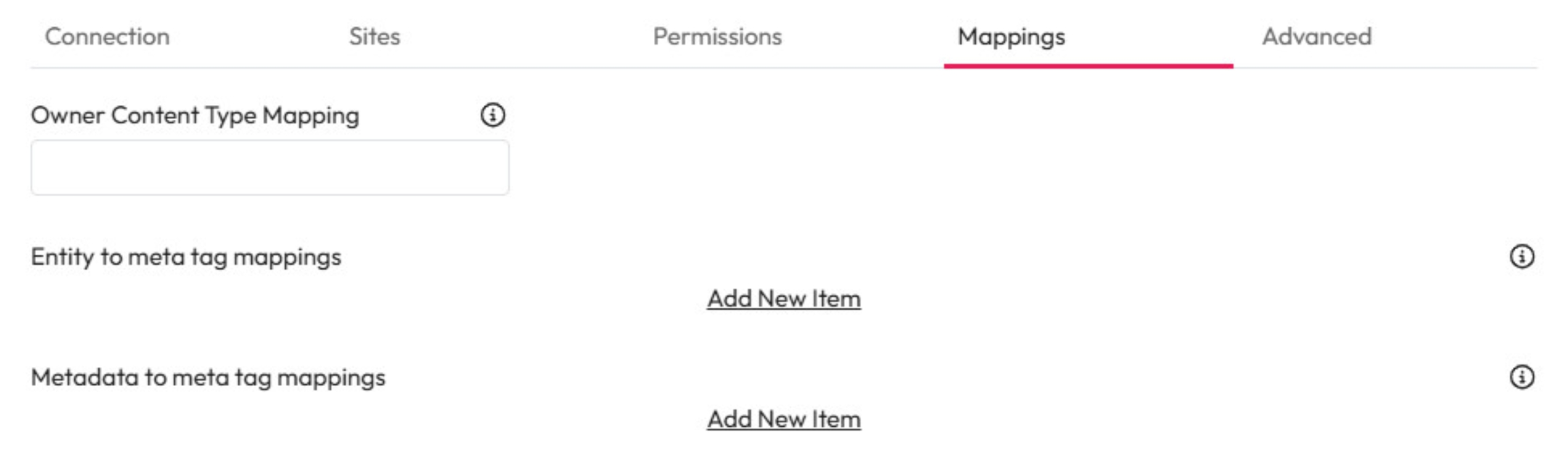The width and height of the screenshot is (1568, 465).
Task: Click the Metadata to meta tag mappings label
Action: coord(208,377)
